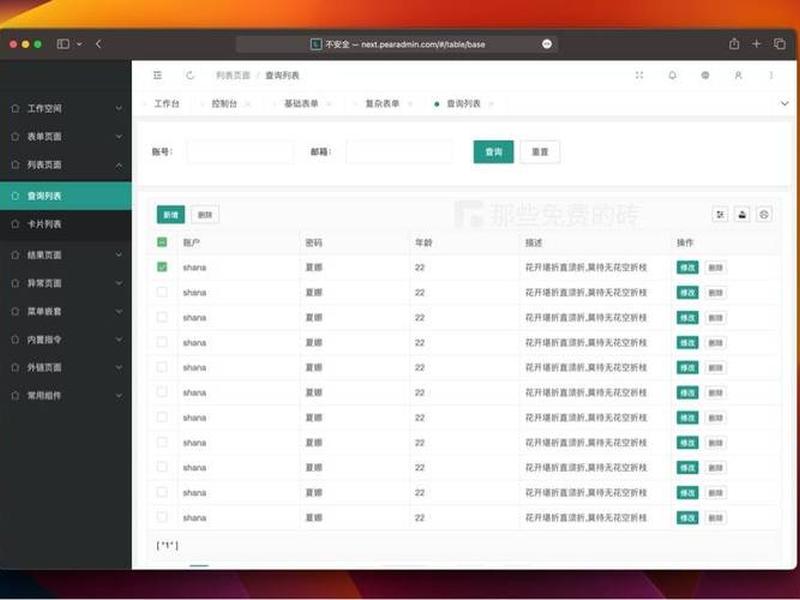Click the print icon above table
This screenshot has height=600, width=800.
(x=742, y=214)
